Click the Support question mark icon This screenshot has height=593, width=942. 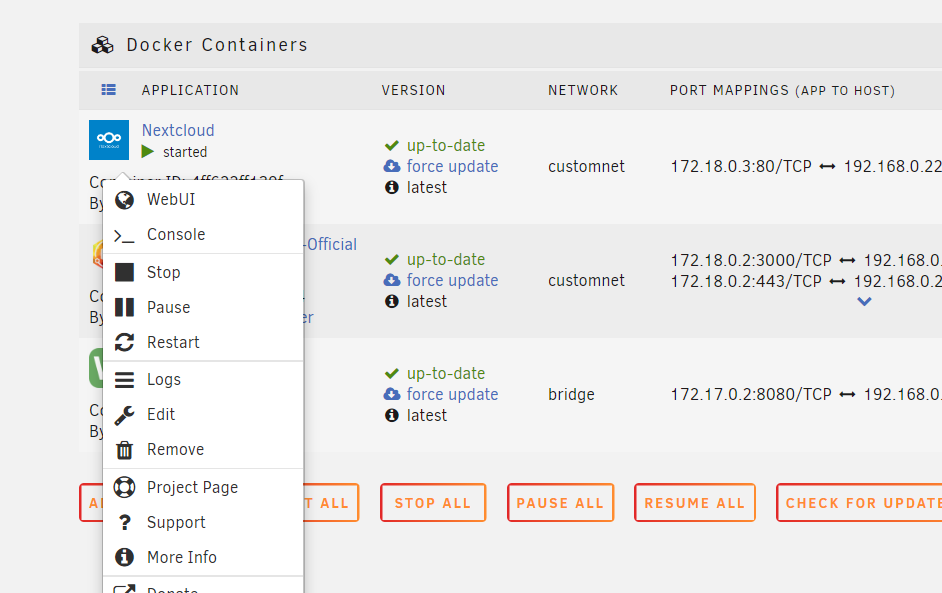pos(124,522)
